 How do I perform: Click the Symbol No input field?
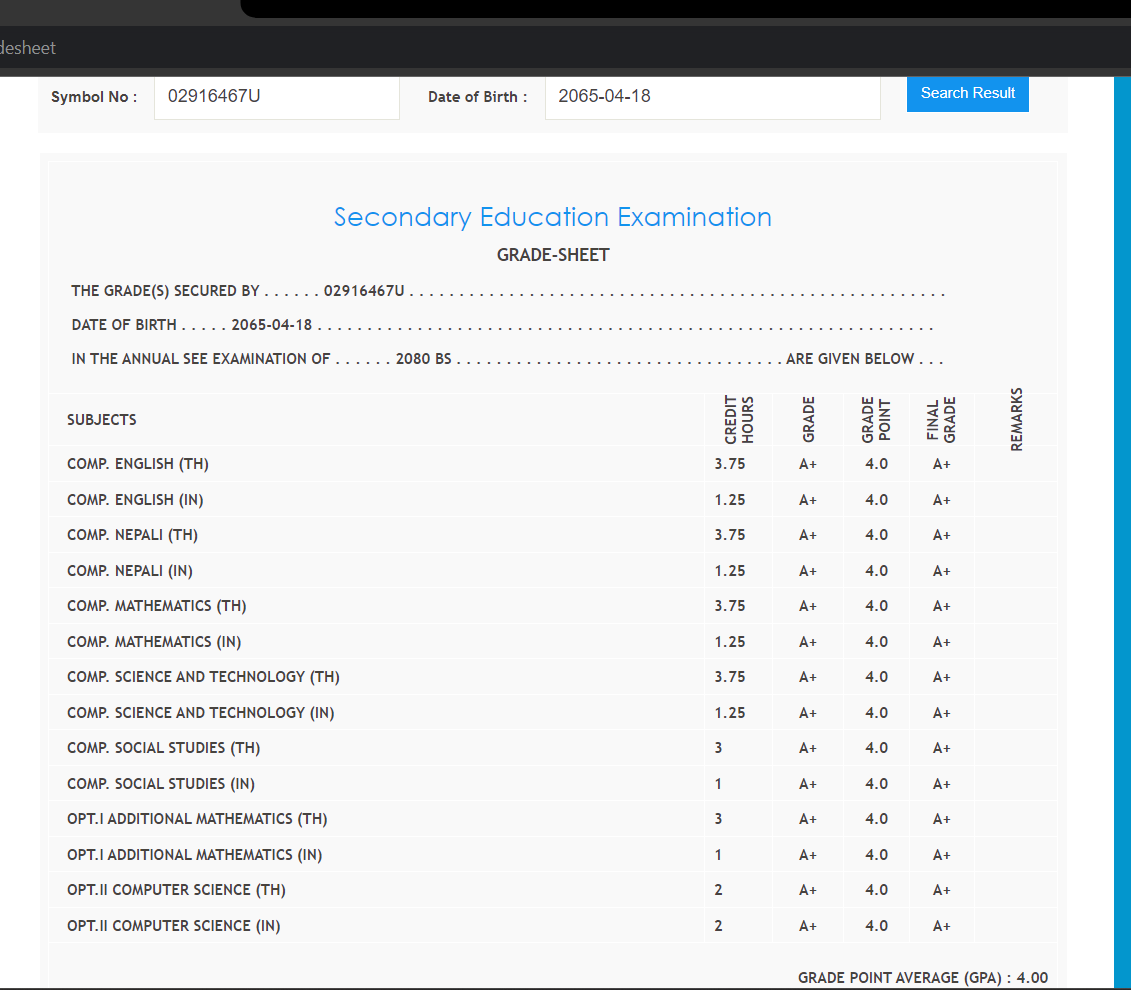pyautogui.click(x=276, y=97)
